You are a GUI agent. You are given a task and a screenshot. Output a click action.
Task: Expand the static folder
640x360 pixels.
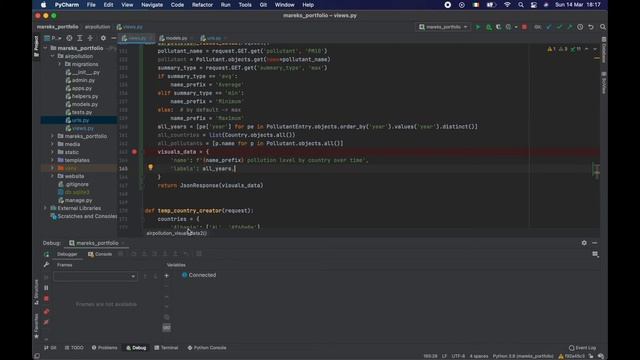click(x=53, y=152)
